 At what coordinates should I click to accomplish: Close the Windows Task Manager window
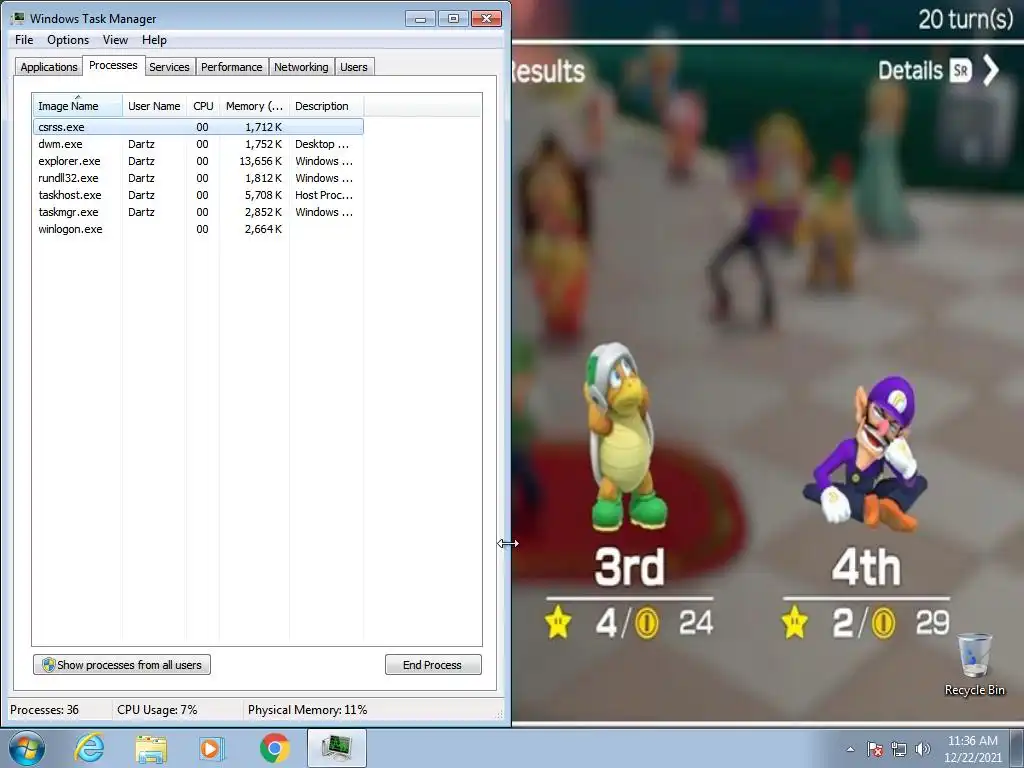[487, 18]
